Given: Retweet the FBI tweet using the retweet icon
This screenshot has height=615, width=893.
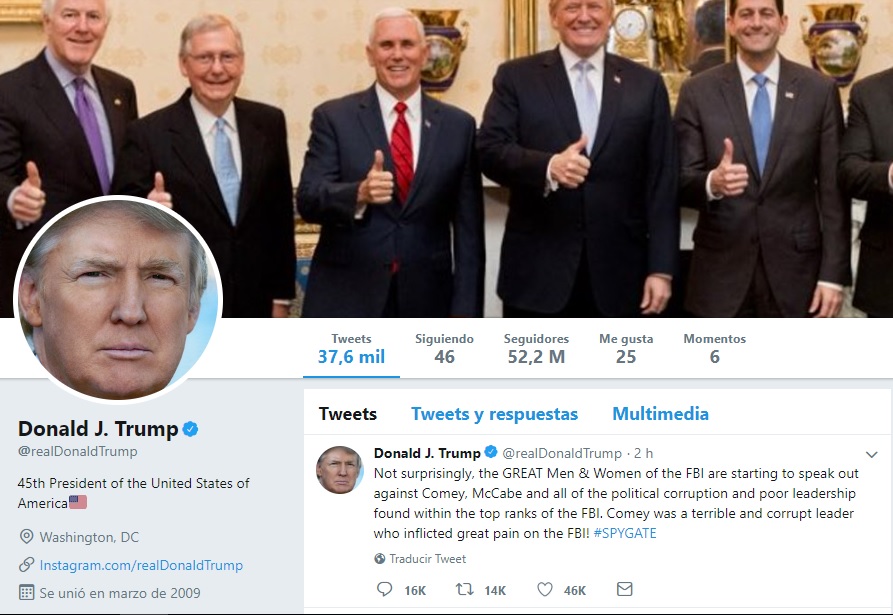Looking at the screenshot, I should click(x=465, y=589).
